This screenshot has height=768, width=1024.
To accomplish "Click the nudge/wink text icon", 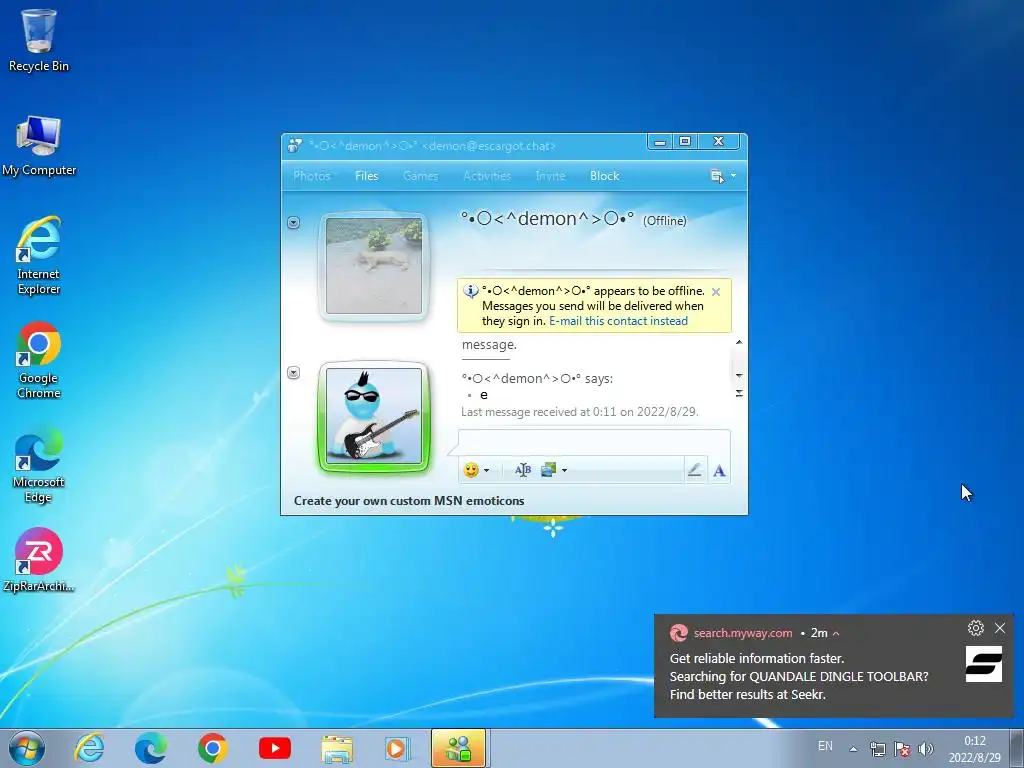I will tap(522, 470).
